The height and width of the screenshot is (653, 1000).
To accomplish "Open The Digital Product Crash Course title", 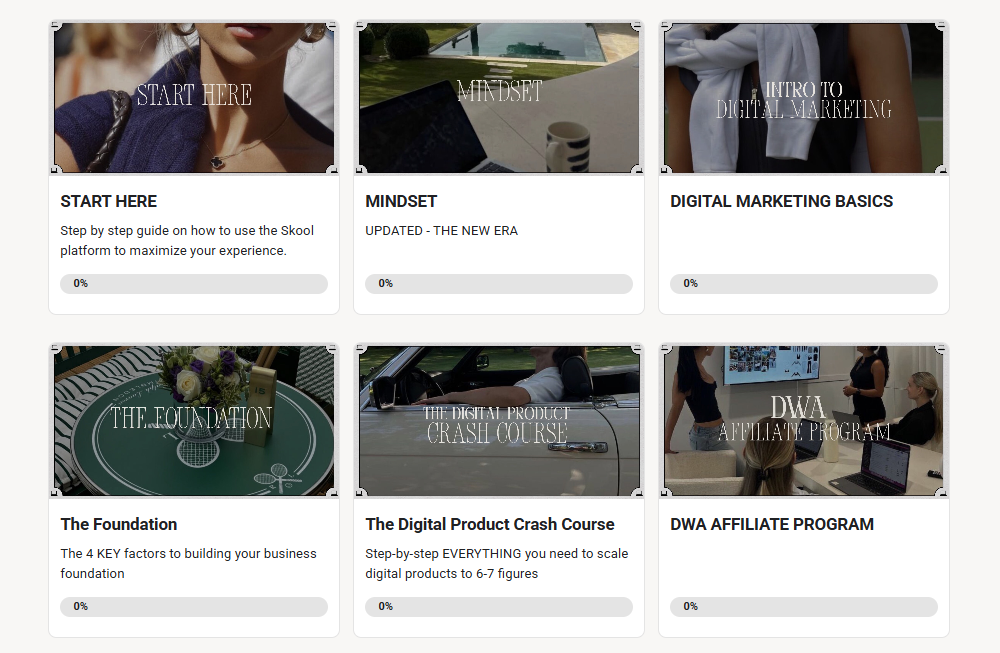I will click(490, 524).
